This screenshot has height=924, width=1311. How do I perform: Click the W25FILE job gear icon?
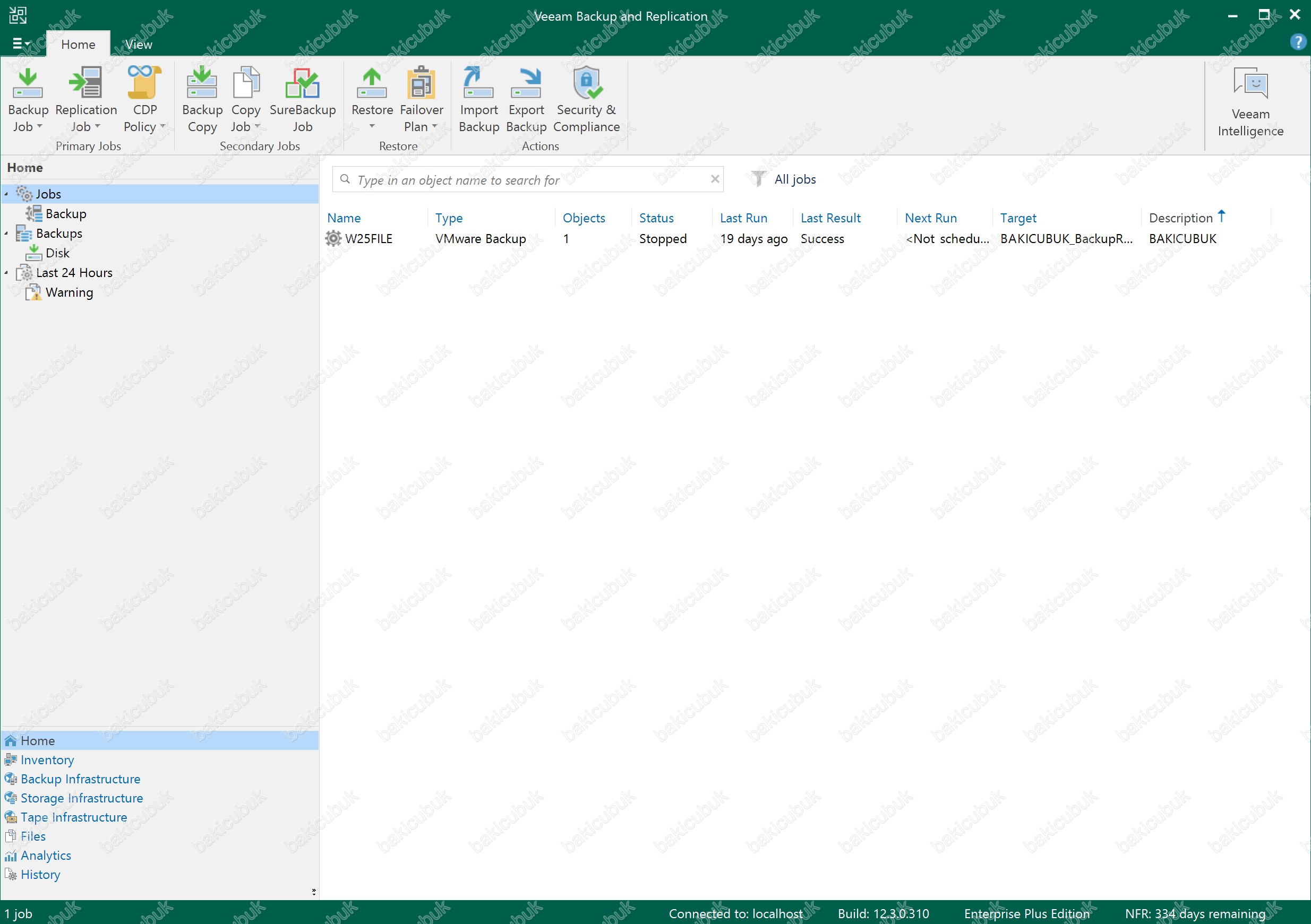pyautogui.click(x=333, y=238)
